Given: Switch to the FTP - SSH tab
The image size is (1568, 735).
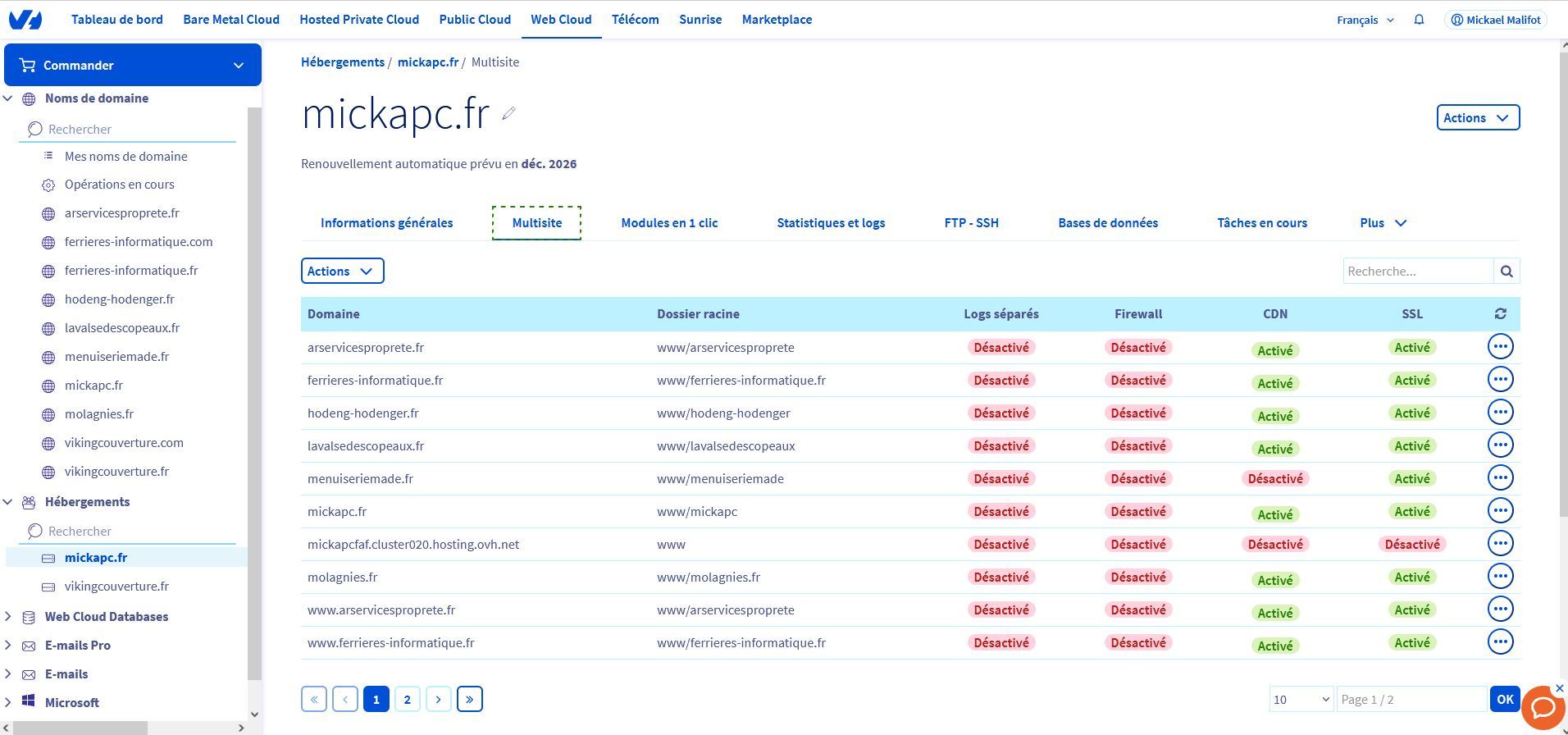Looking at the screenshot, I should (x=971, y=223).
